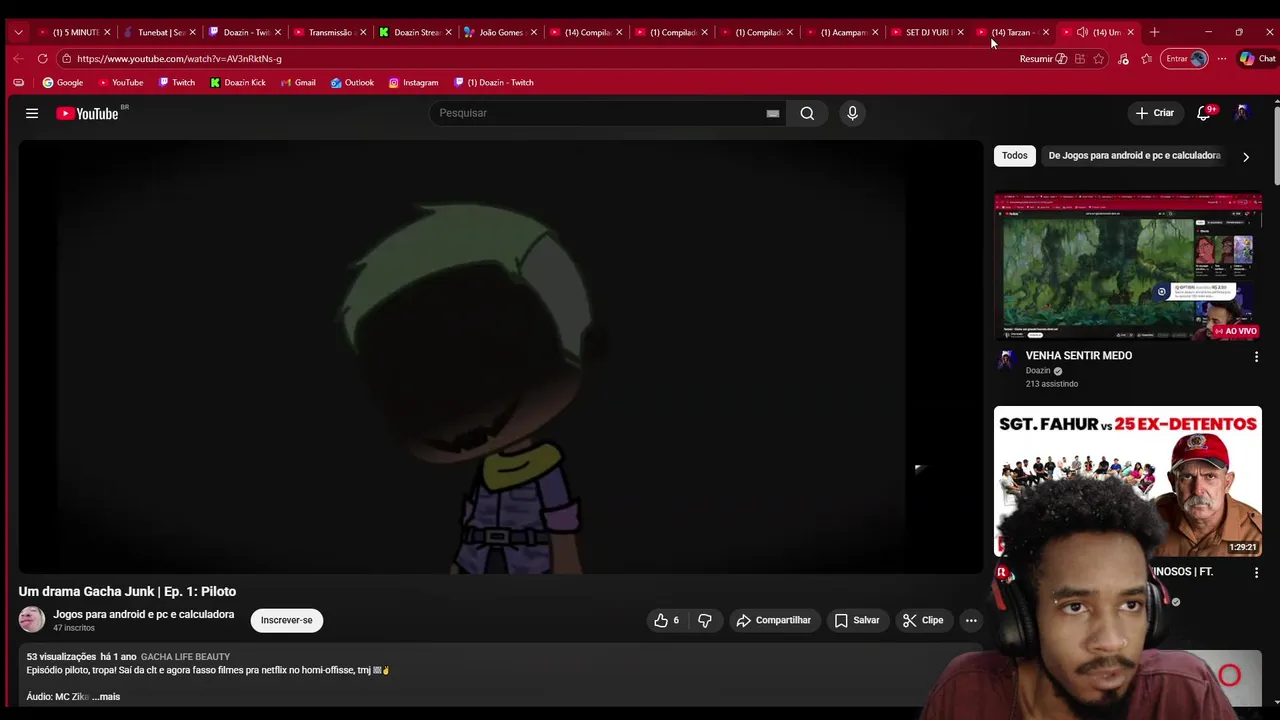Switch to the 5 MINUTE browser tab
1280x720 pixels.
click(x=76, y=32)
